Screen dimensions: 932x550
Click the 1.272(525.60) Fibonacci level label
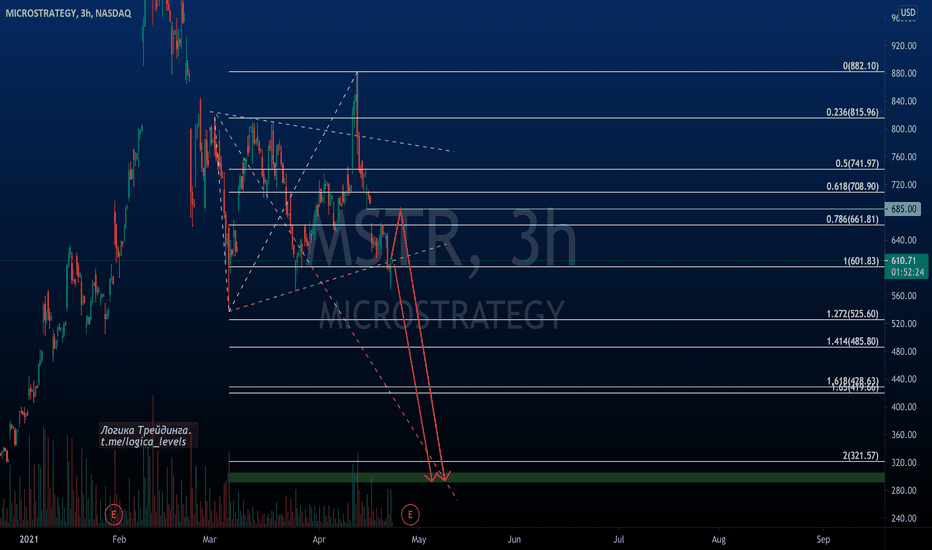pos(852,314)
